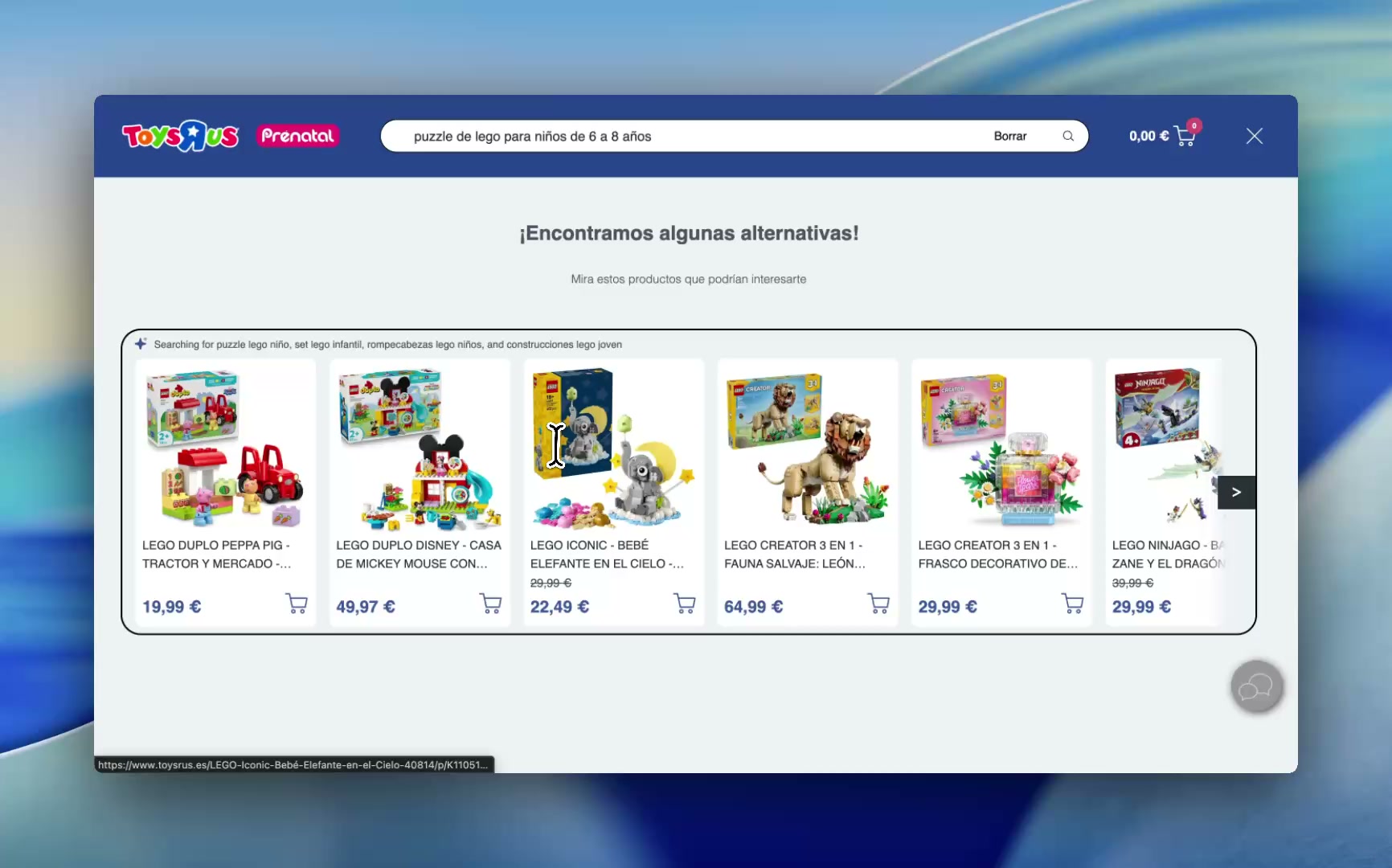Image resolution: width=1392 pixels, height=868 pixels.
Task: Open LEGO DUPLO DISNEY CASA DE MICKEY title
Action: 419,555
